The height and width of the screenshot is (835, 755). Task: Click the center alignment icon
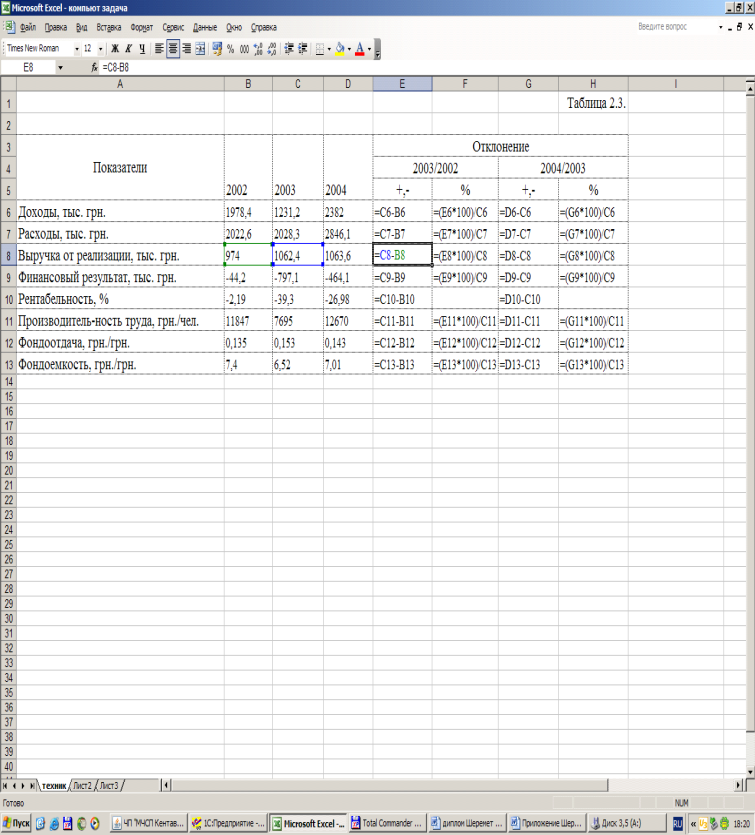click(x=173, y=49)
